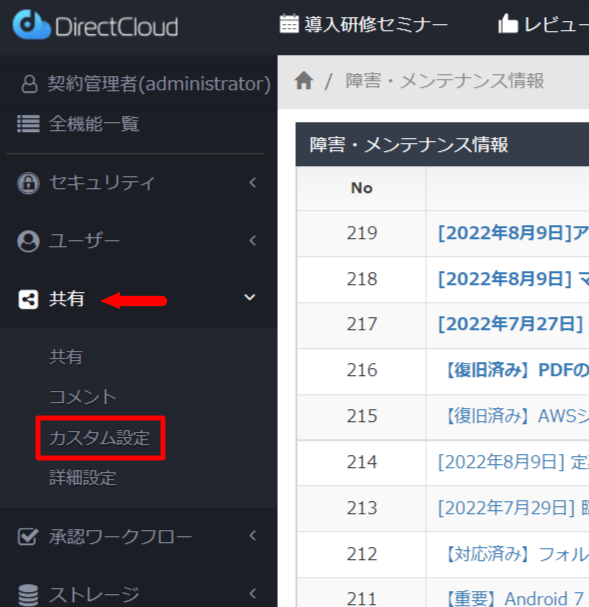Open notice 218 dated 2022年8月9日
589x607 pixels.
(513, 279)
